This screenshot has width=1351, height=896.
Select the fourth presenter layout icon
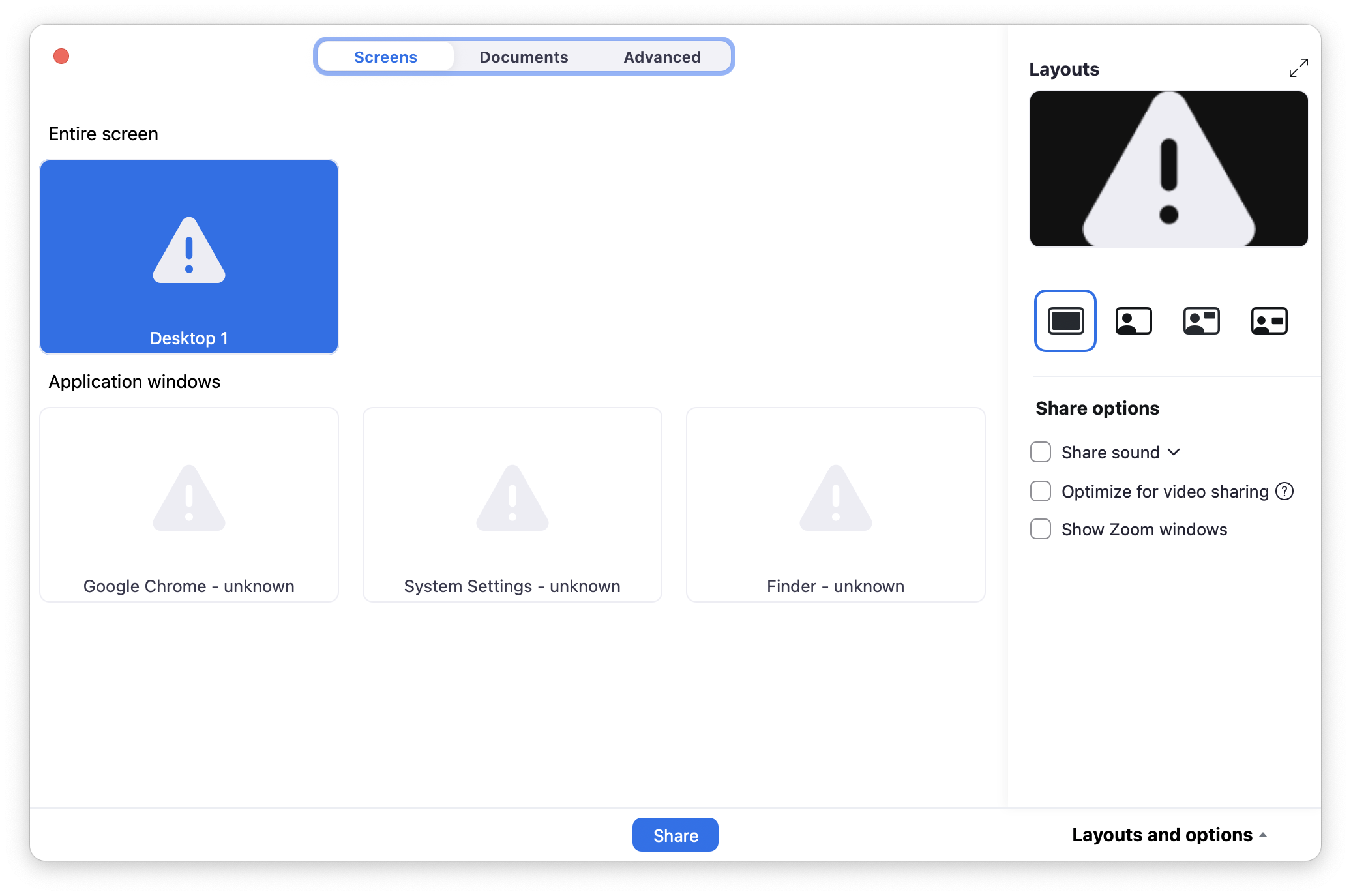(1269, 321)
